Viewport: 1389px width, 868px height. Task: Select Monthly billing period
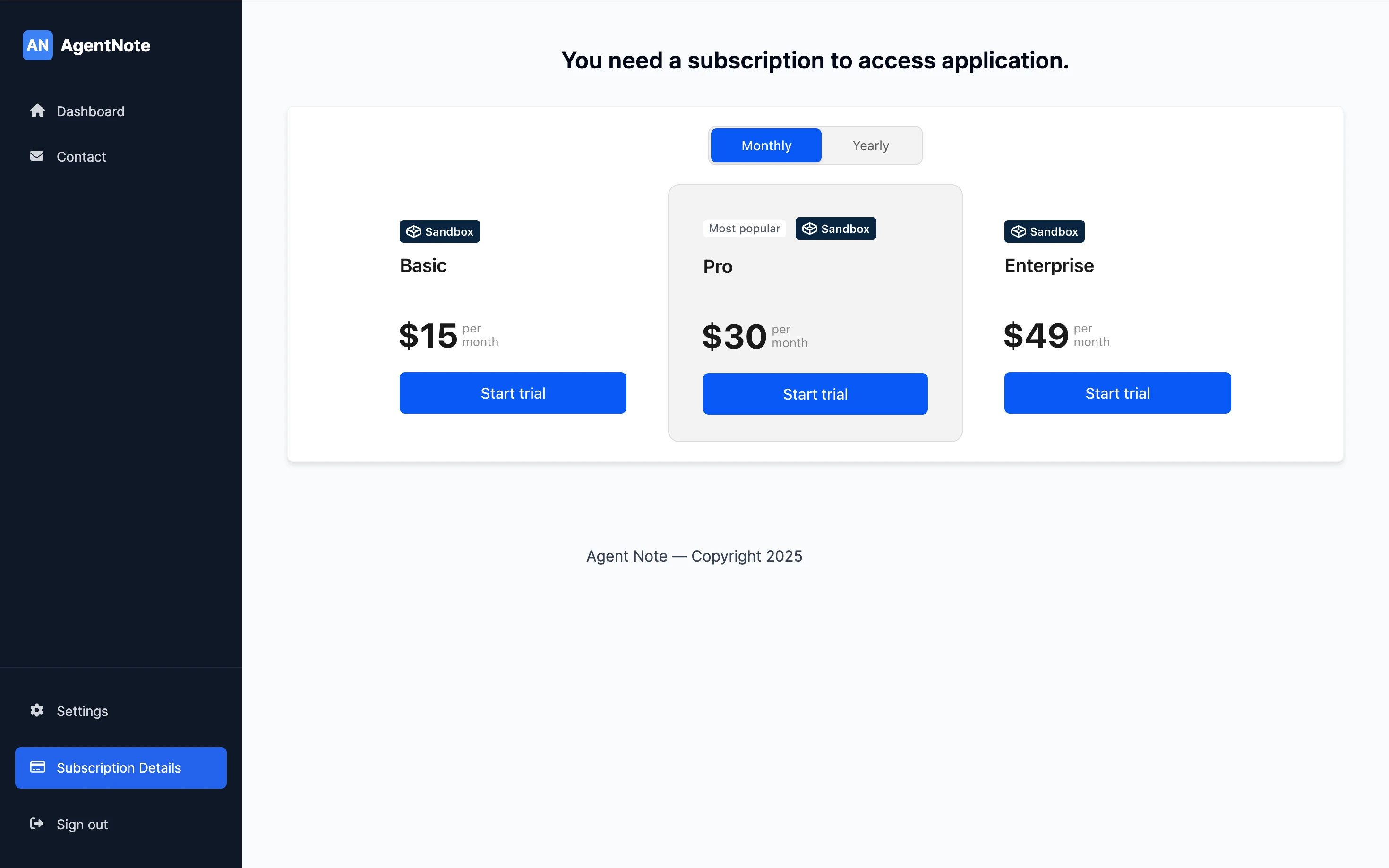click(x=766, y=146)
